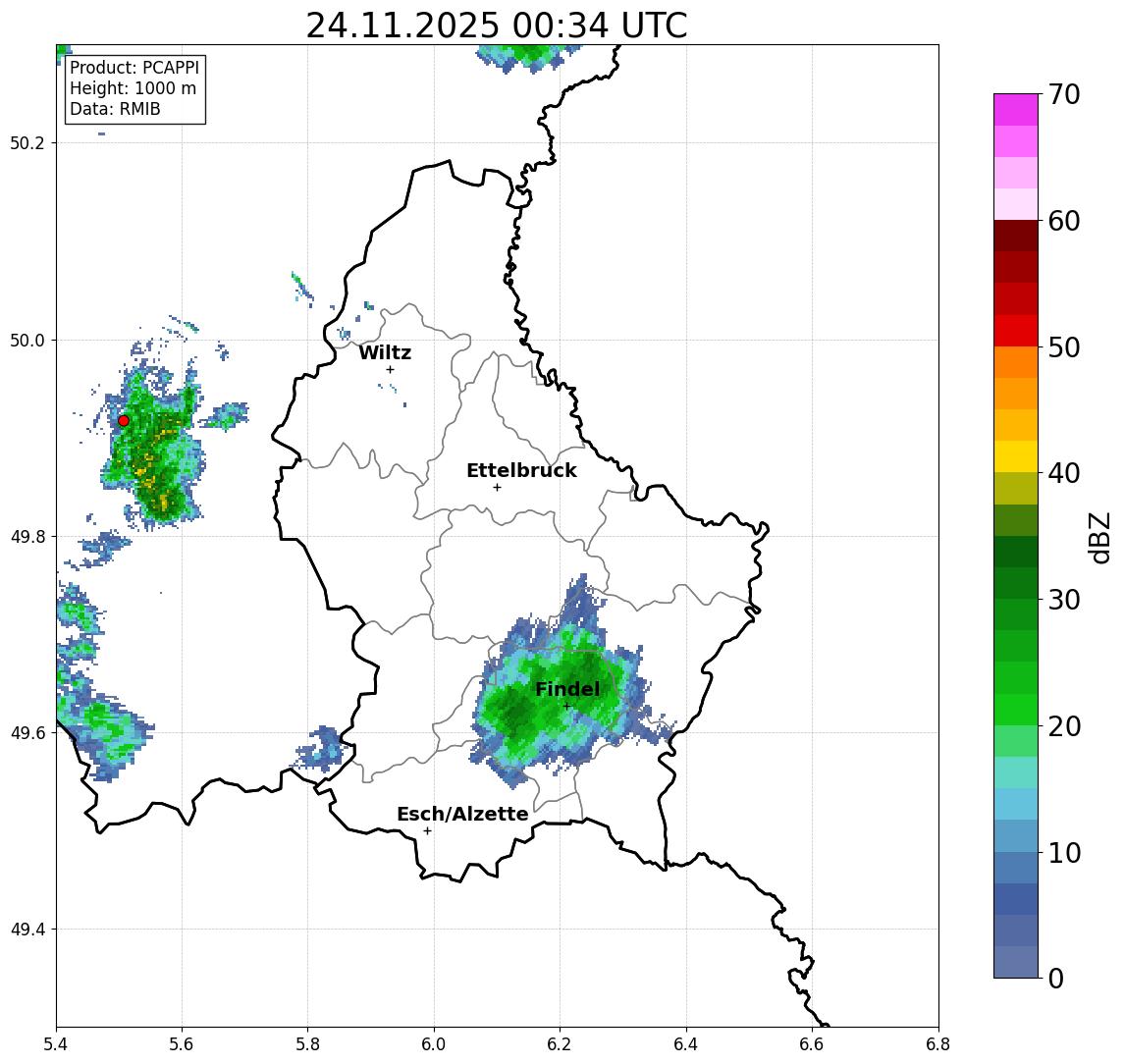Click the Wiltz city label

(x=385, y=352)
